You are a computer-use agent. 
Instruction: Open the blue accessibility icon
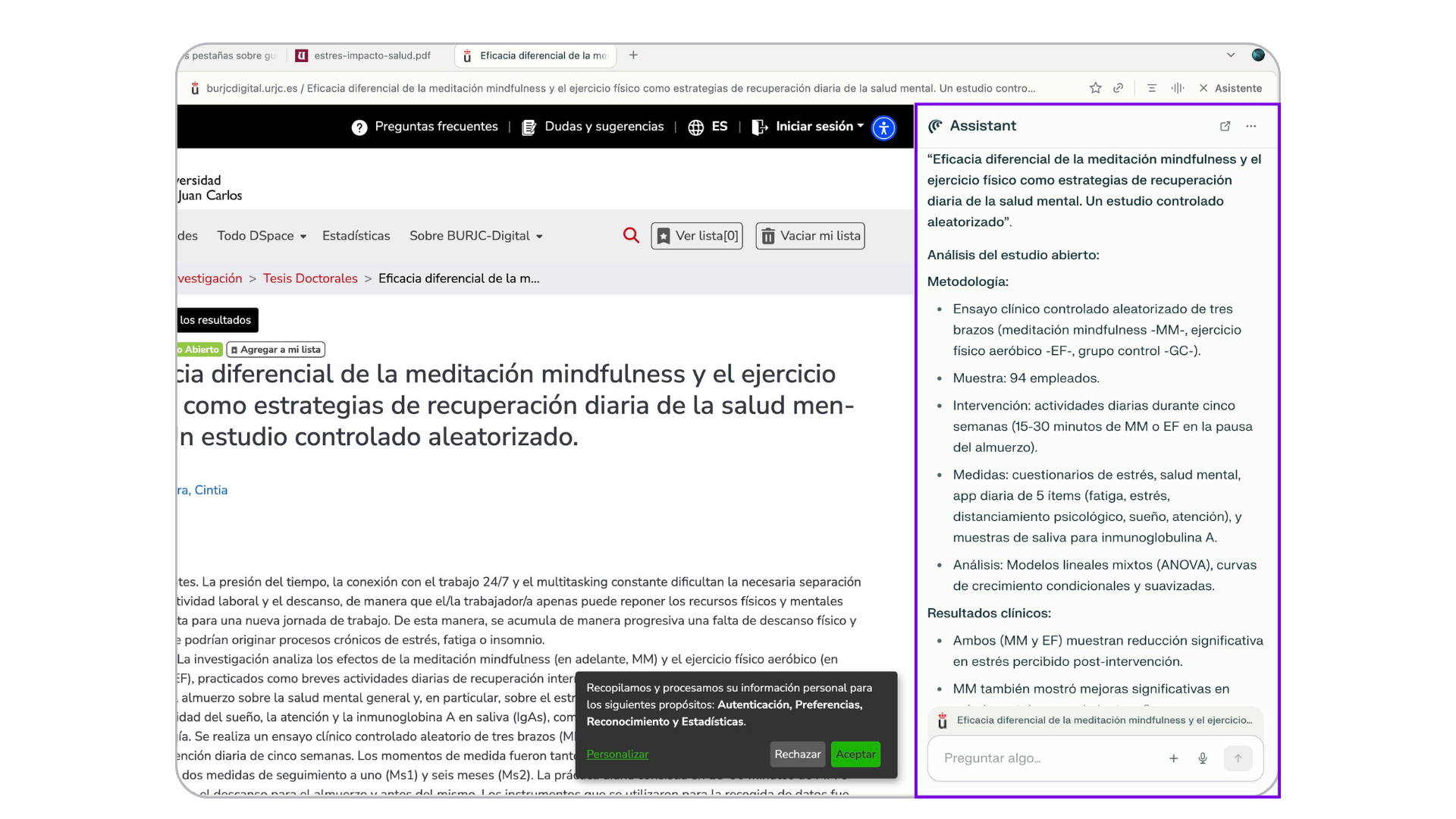(883, 127)
